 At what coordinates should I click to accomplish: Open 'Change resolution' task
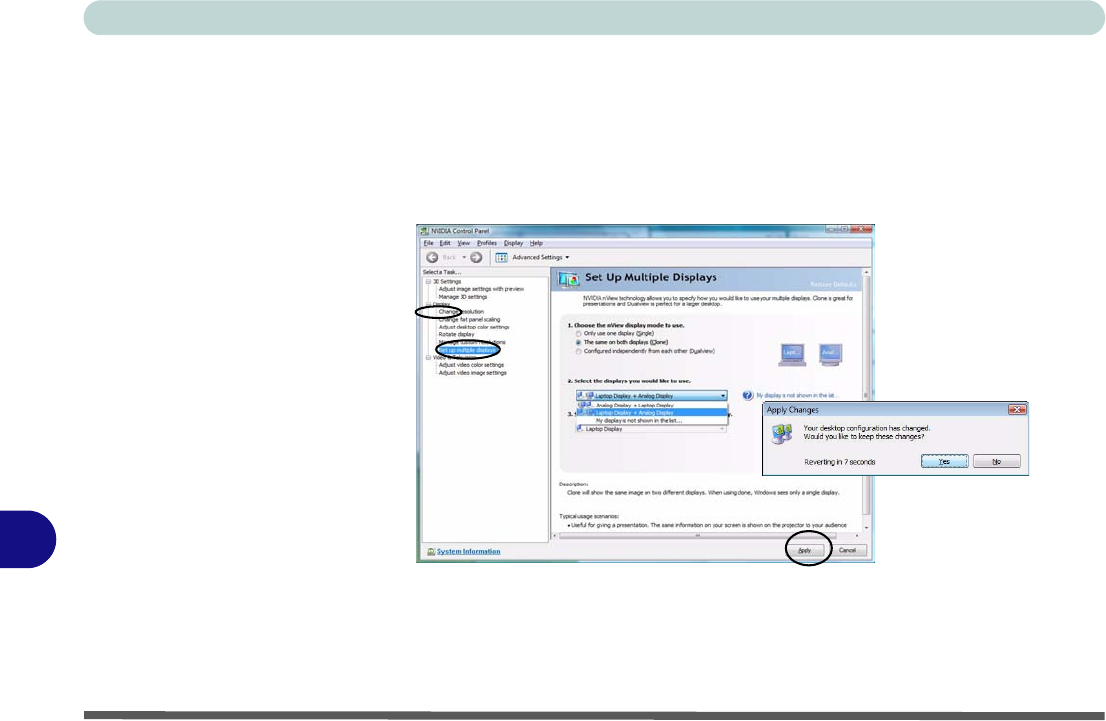point(461,312)
